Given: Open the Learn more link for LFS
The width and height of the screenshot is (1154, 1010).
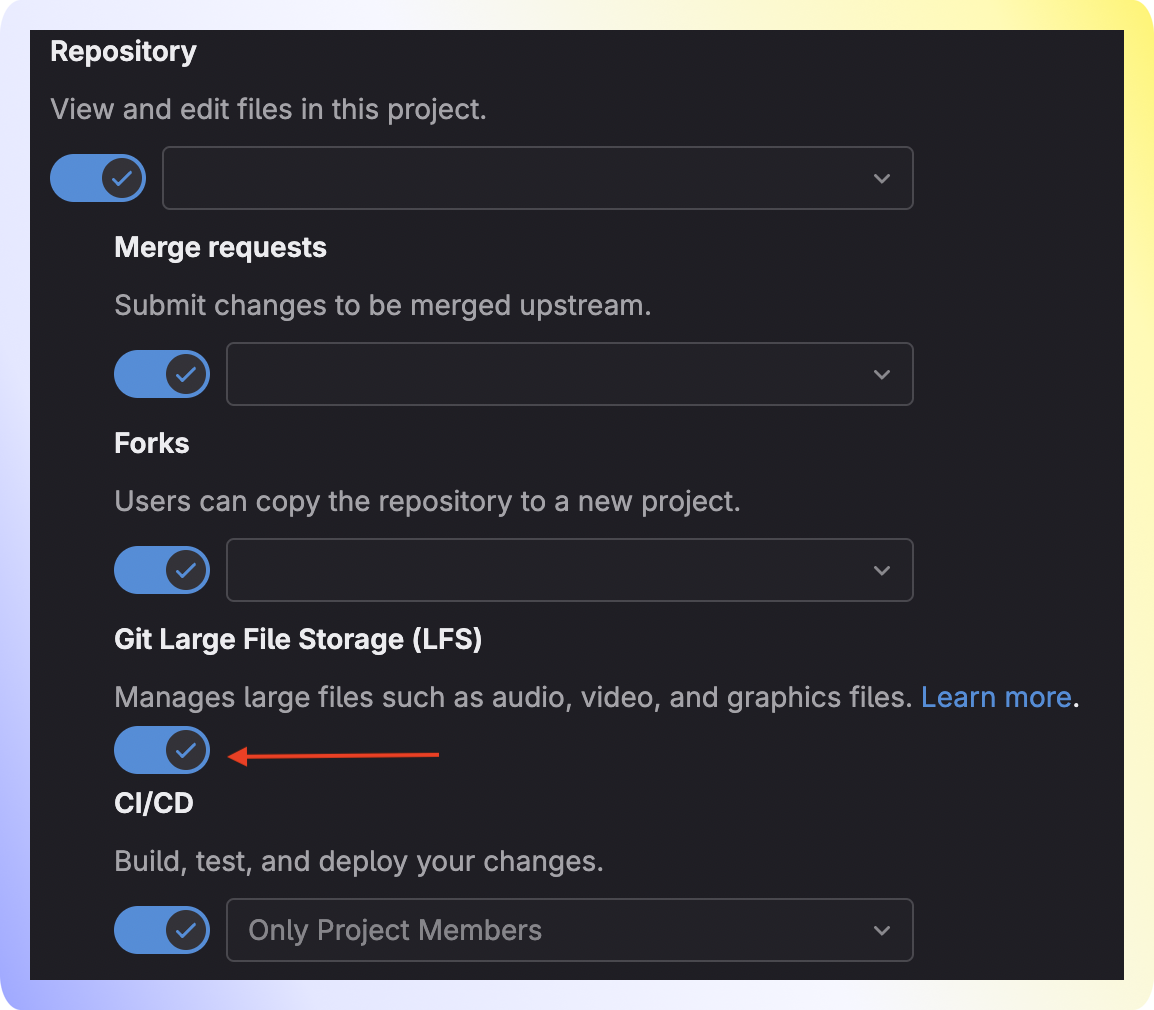Looking at the screenshot, I should tap(996, 697).
